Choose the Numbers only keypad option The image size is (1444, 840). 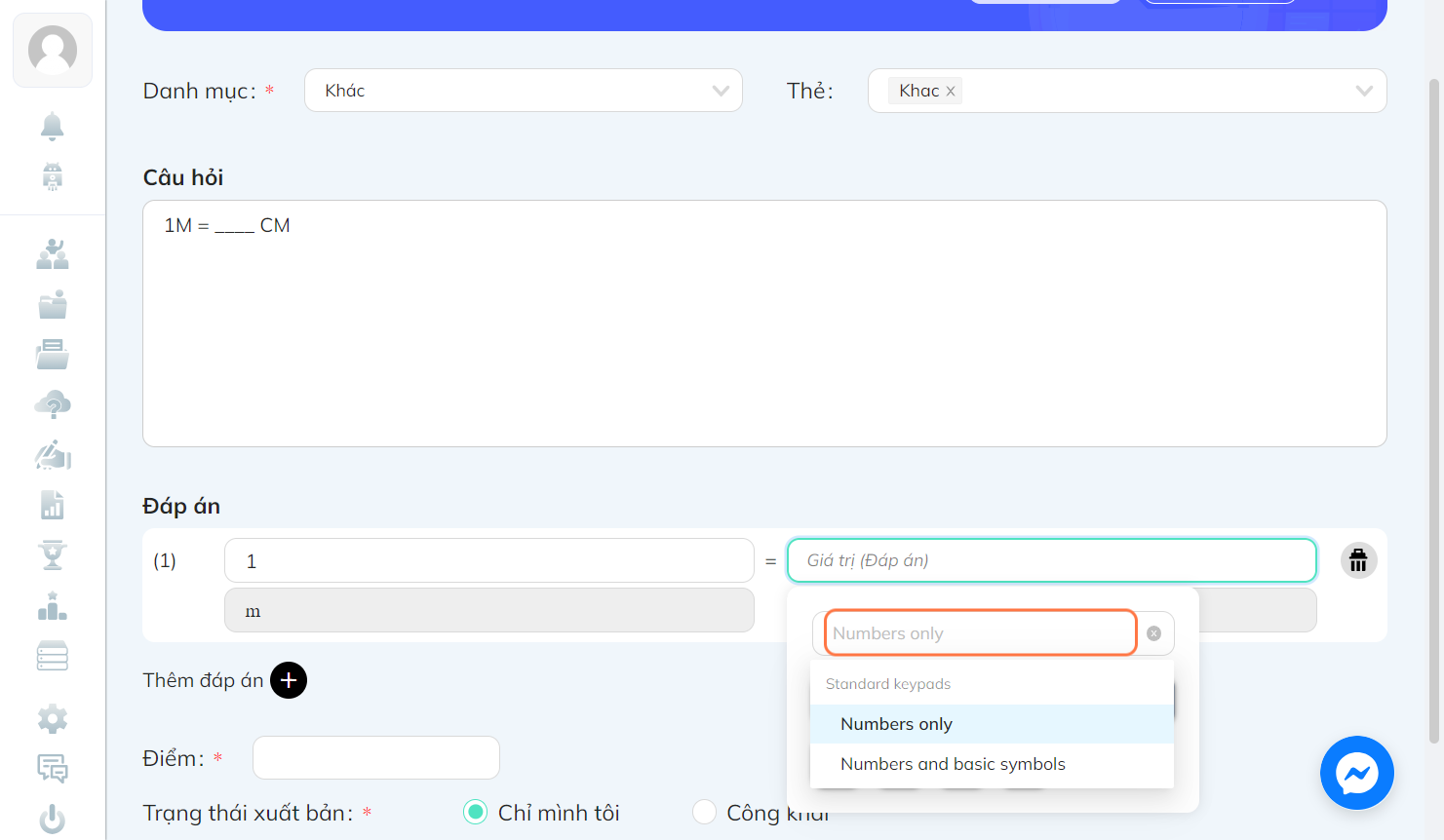(x=992, y=724)
